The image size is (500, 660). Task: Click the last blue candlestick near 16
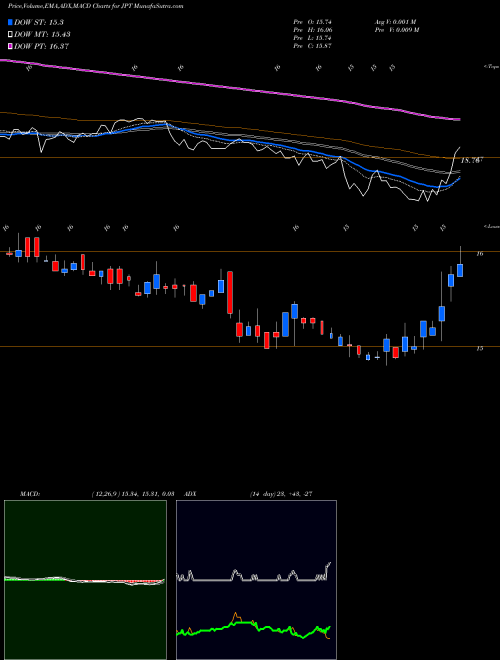(460, 270)
